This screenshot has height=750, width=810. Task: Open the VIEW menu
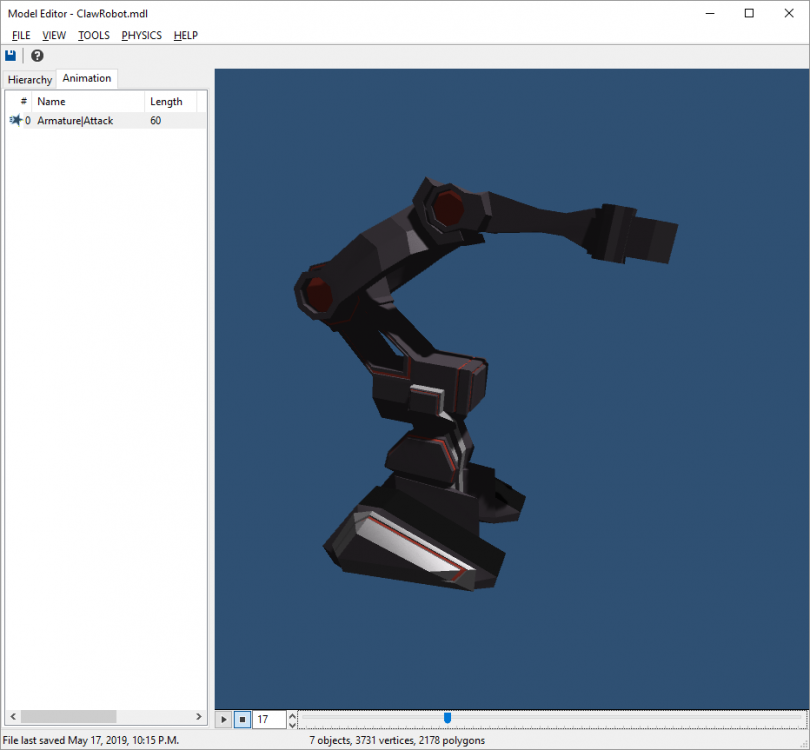pos(54,35)
